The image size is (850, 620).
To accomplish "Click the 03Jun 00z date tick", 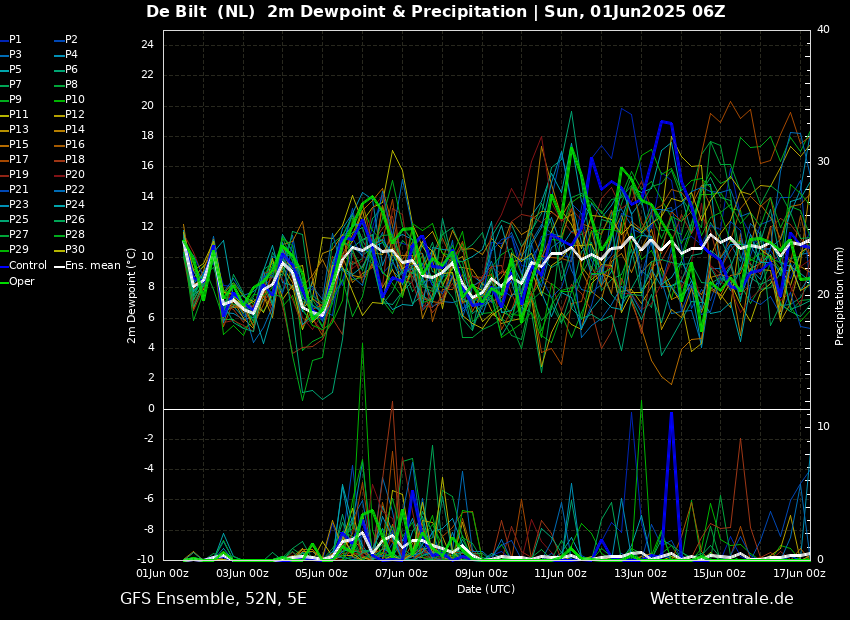I will pos(242,573).
